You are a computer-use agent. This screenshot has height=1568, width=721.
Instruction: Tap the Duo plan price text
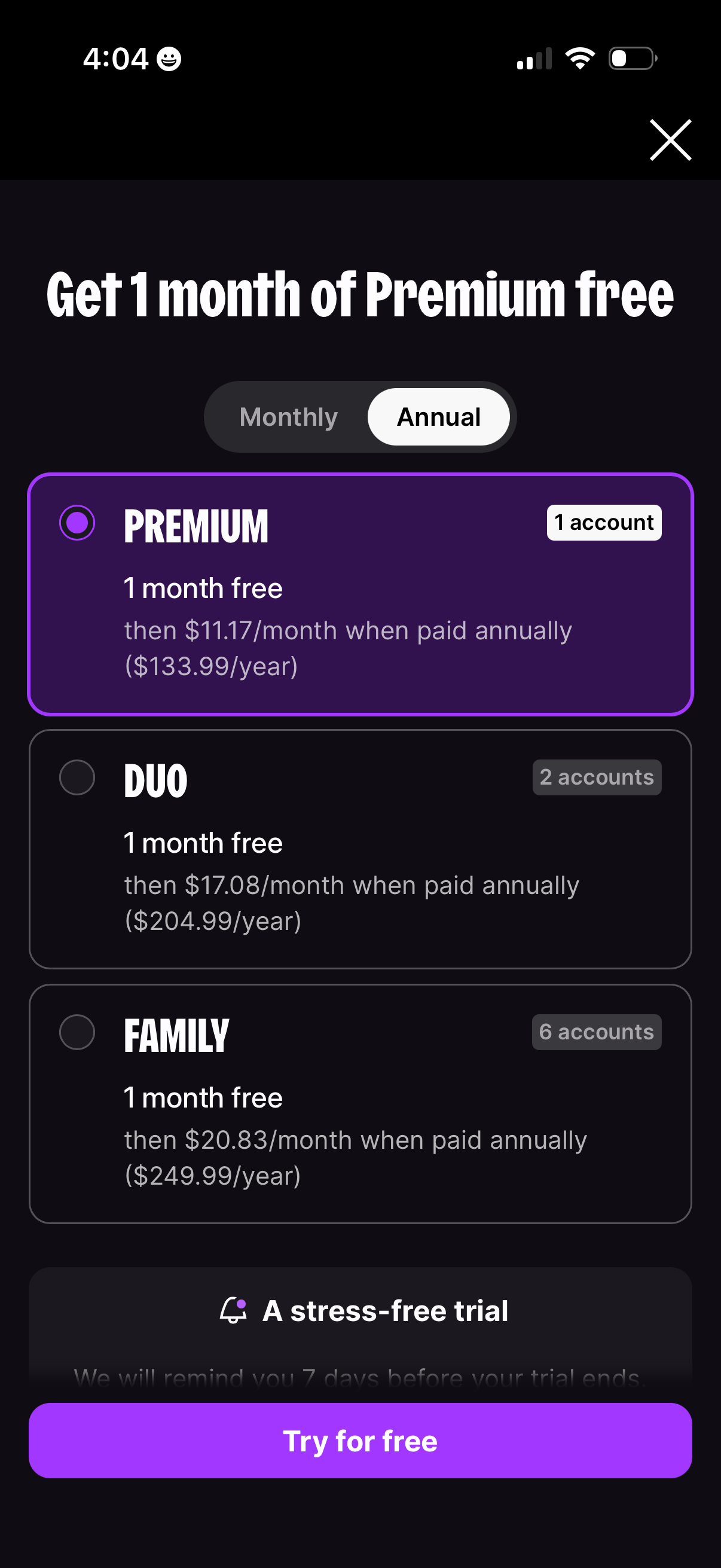(x=351, y=902)
